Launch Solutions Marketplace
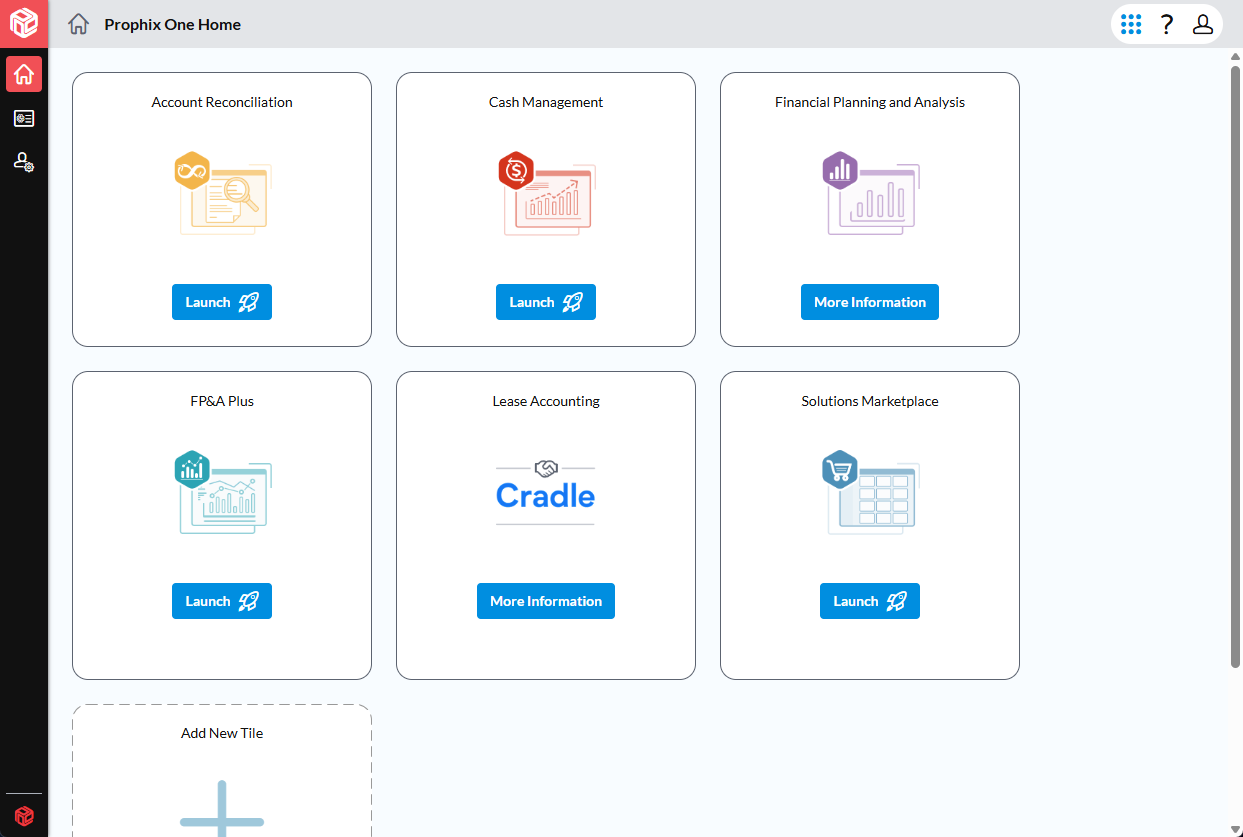Image resolution: width=1243 pixels, height=837 pixels. pyautogui.click(x=870, y=601)
